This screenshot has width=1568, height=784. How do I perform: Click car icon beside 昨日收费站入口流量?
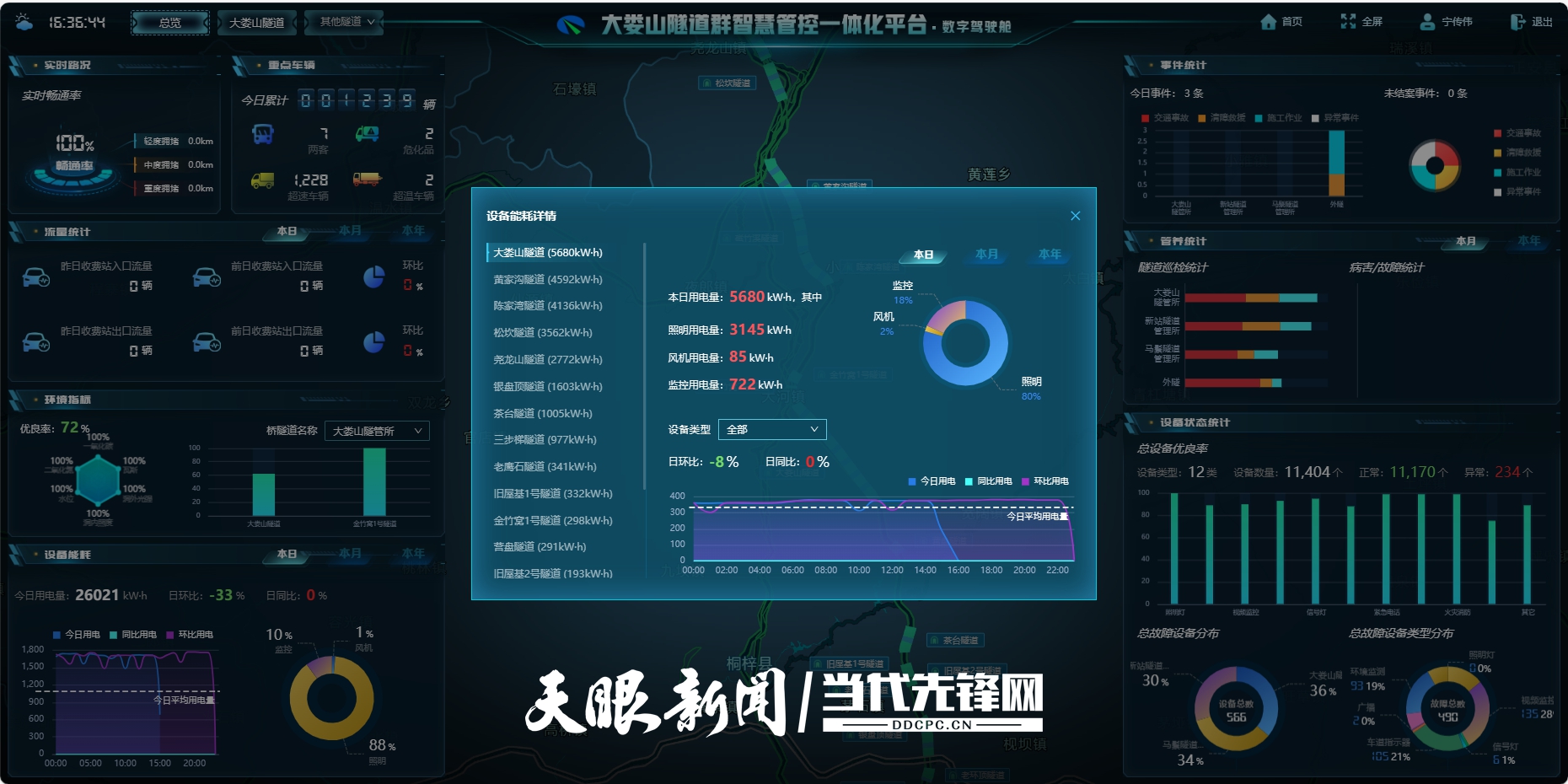point(36,277)
